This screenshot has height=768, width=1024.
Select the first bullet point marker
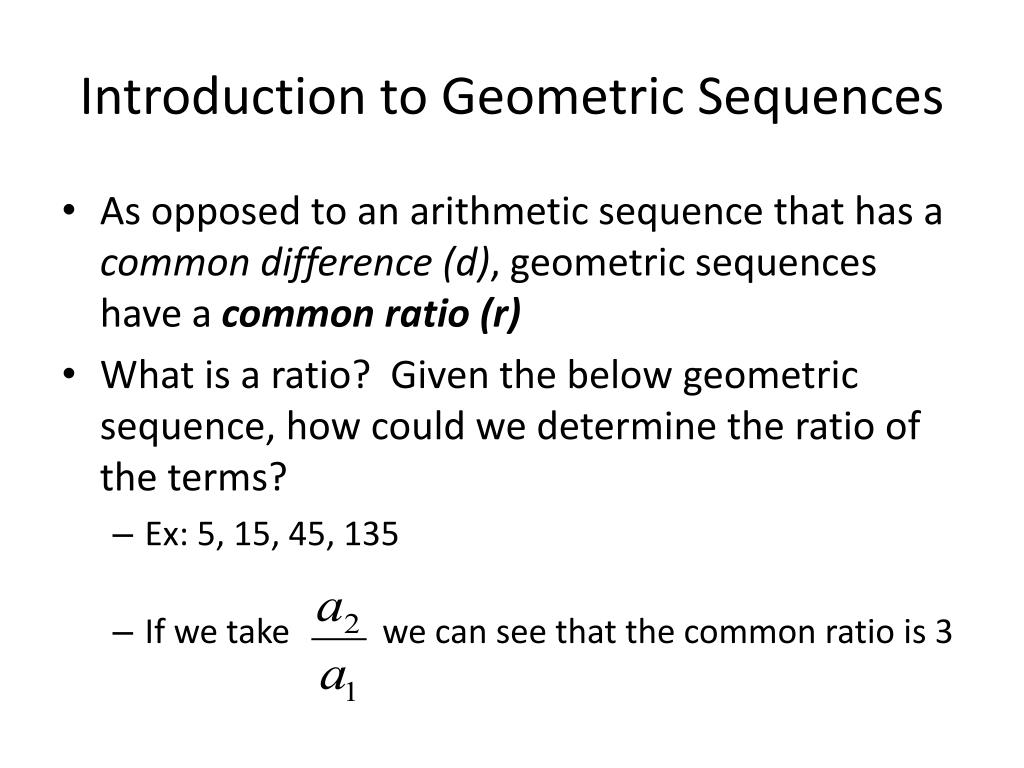click(69, 211)
